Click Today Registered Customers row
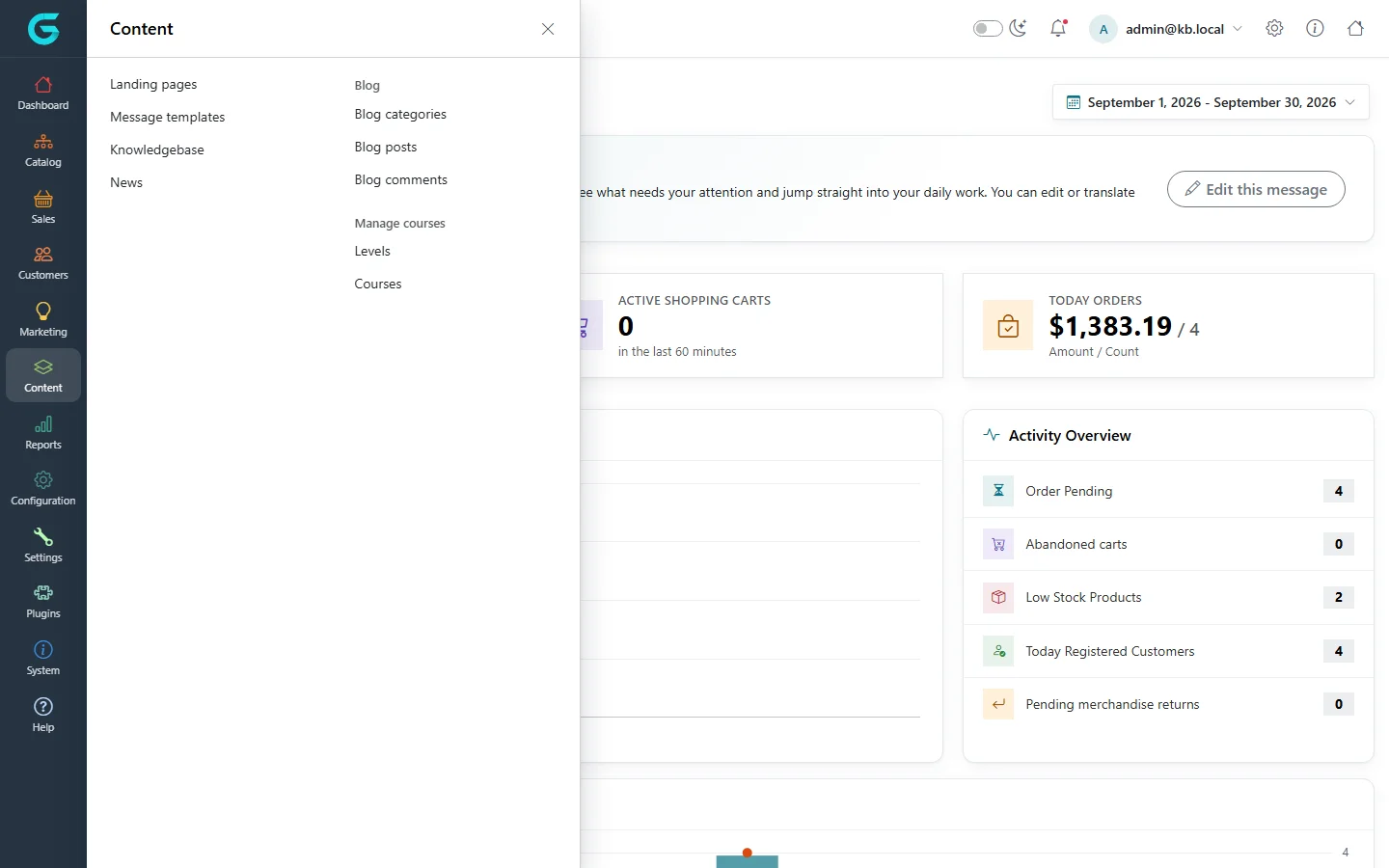Viewport: 1389px width, 868px height. [x=1168, y=651]
